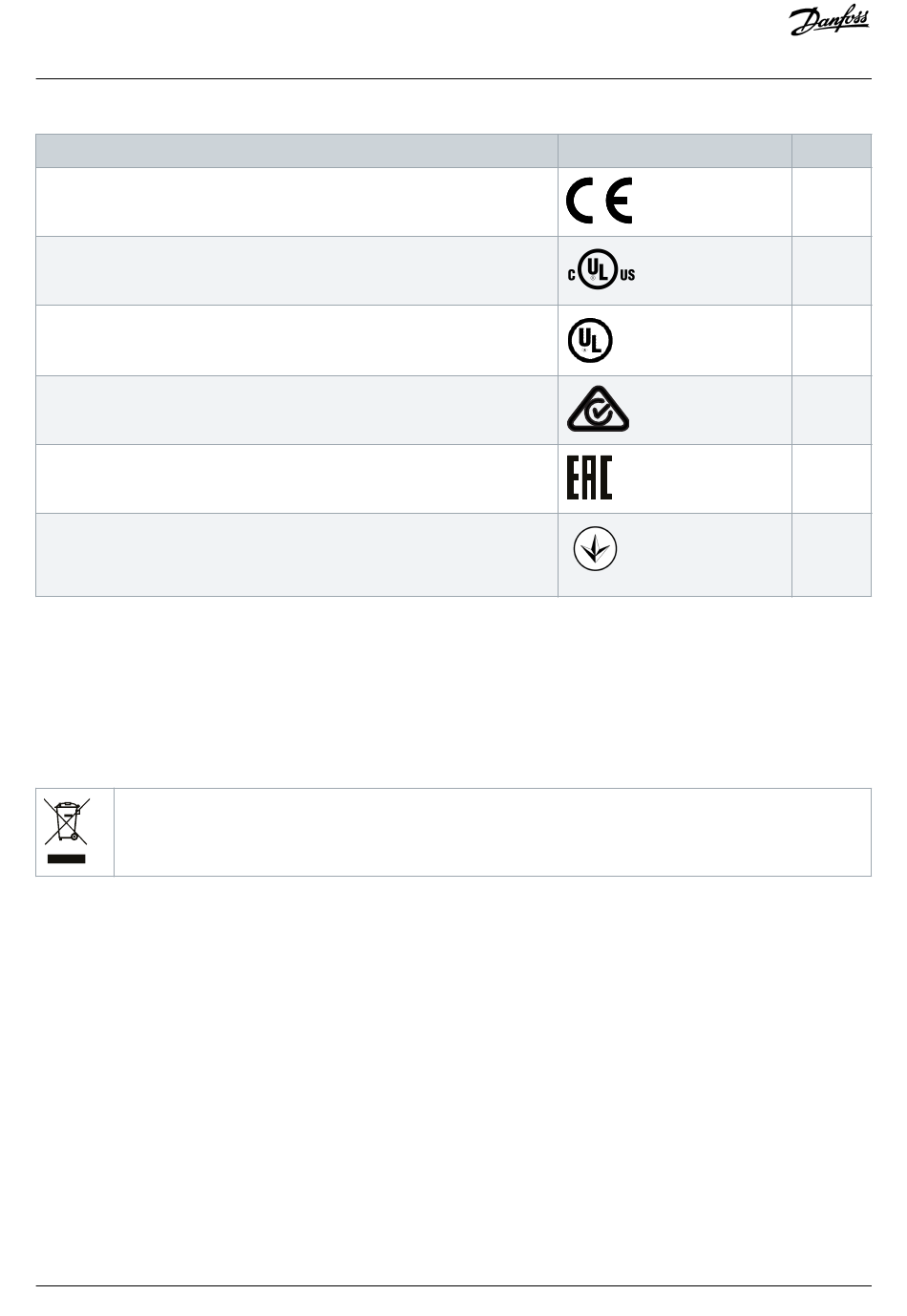Select the plain UL certification logo

tap(590, 340)
